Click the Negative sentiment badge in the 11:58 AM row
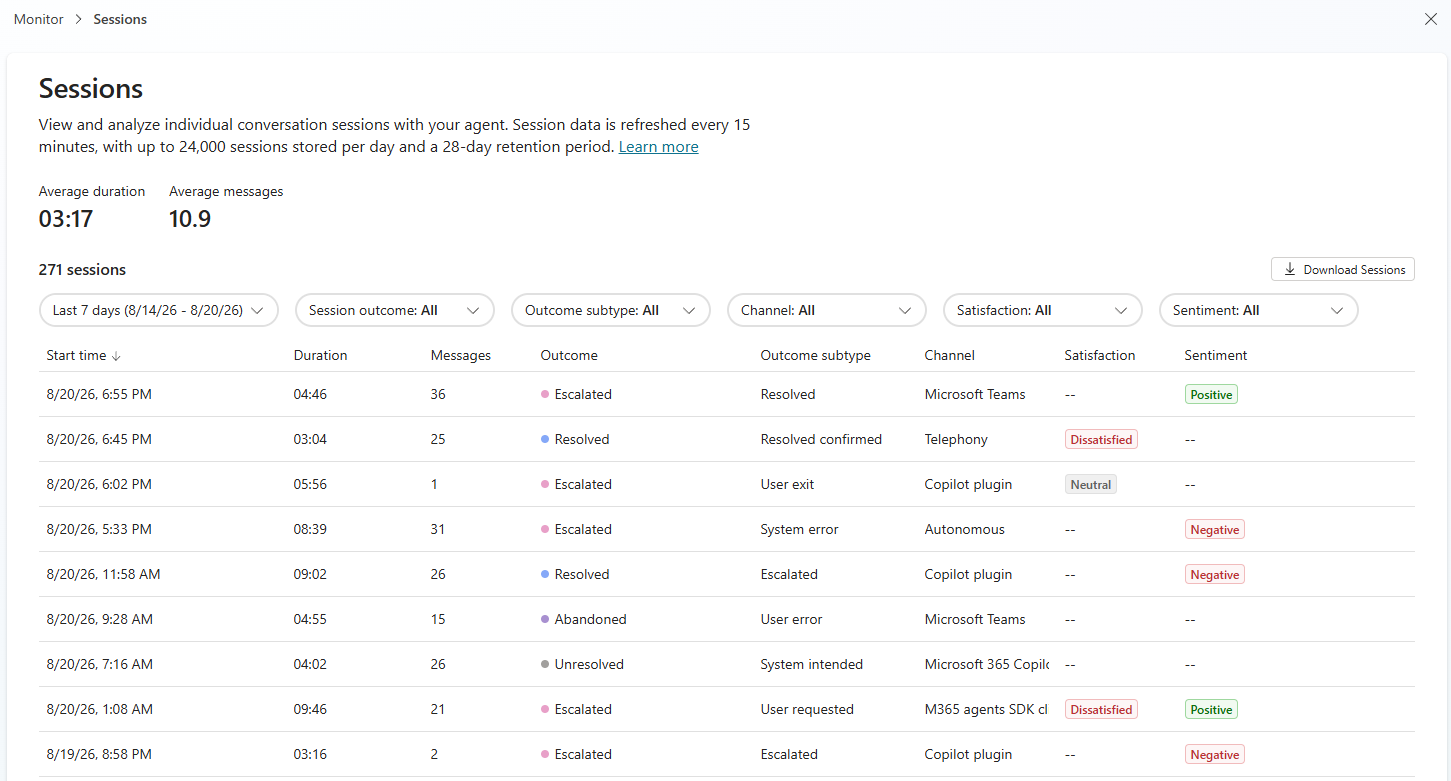This screenshot has width=1451, height=781. tap(1215, 574)
